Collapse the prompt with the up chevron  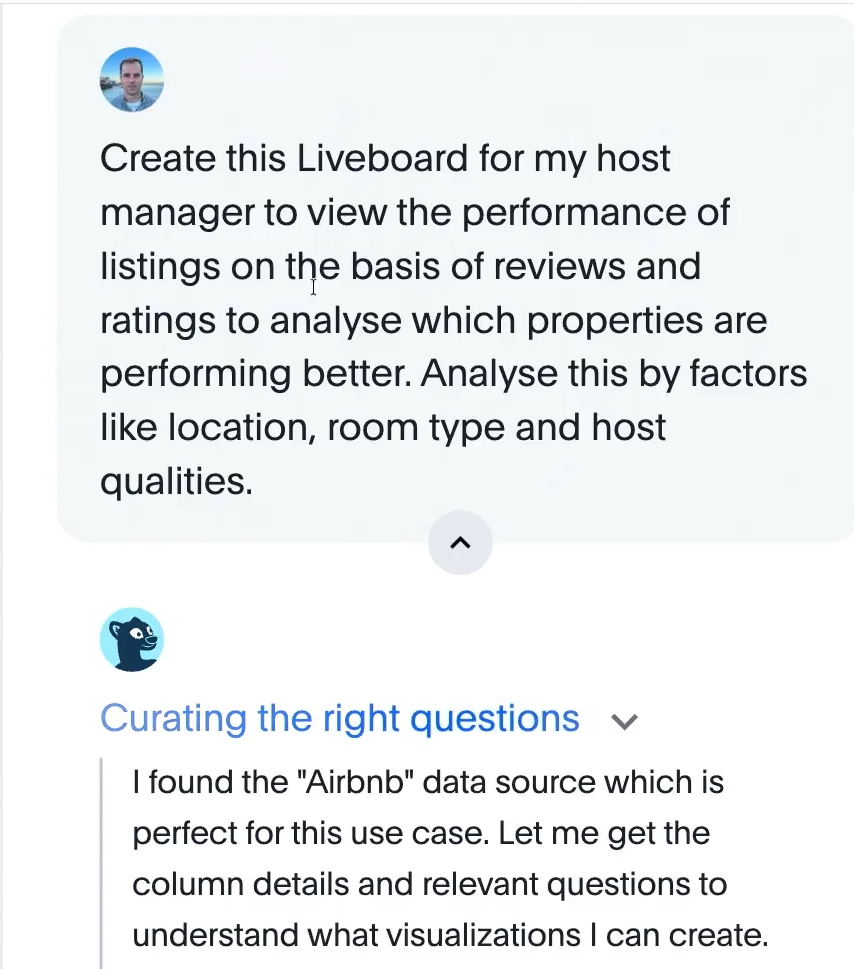[x=460, y=543]
